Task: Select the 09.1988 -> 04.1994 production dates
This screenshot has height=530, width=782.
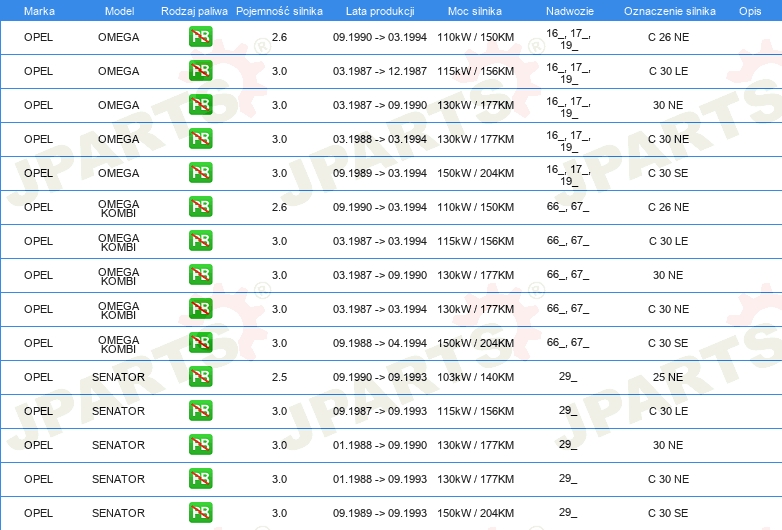Action: pyautogui.click(x=380, y=343)
